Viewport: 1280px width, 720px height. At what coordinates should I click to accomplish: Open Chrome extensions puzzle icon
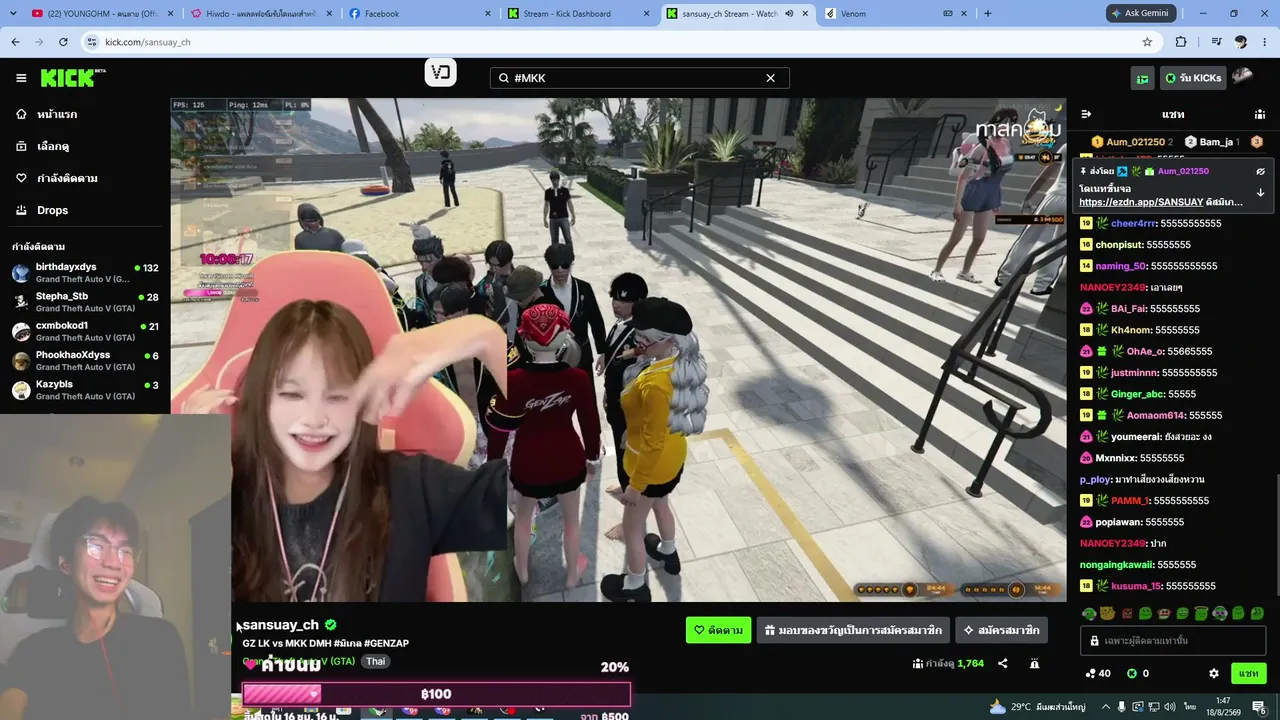(1181, 42)
